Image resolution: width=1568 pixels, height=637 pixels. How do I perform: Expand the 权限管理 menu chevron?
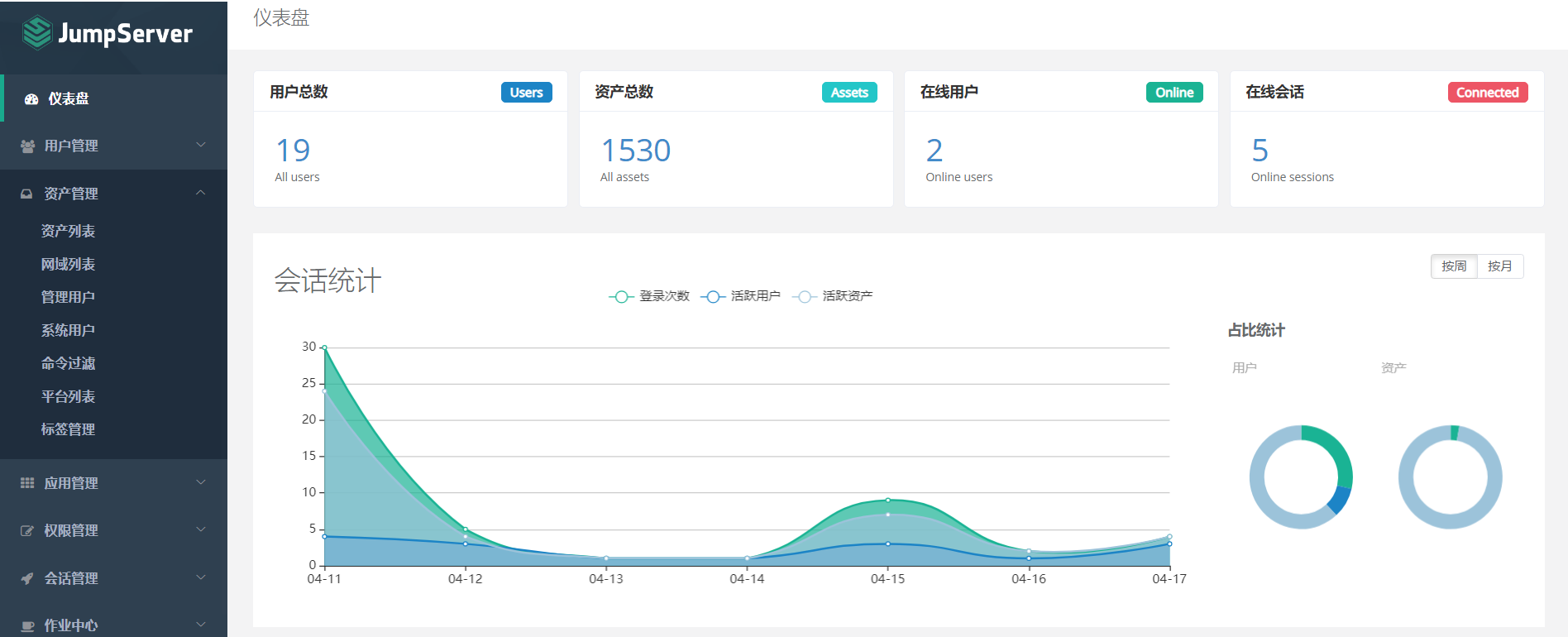(201, 529)
